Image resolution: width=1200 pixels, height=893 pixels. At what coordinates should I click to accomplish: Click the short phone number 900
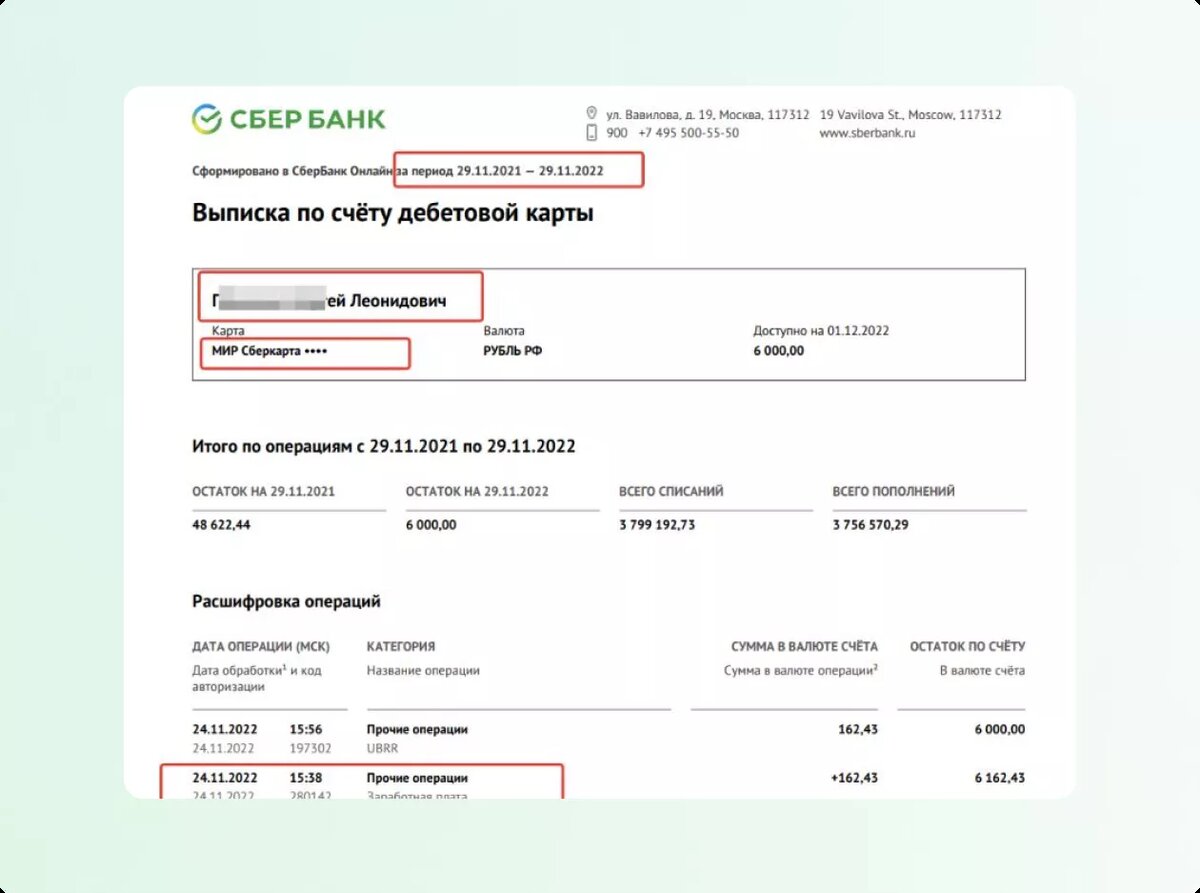tap(617, 132)
